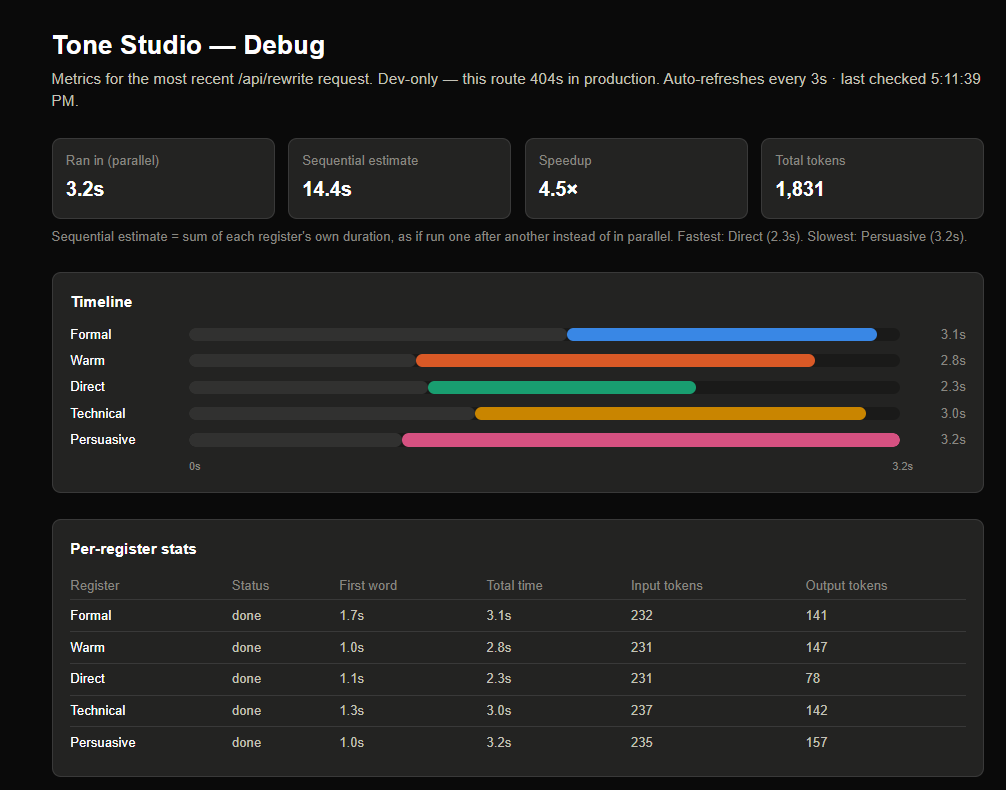Click the First word column header

(368, 585)
